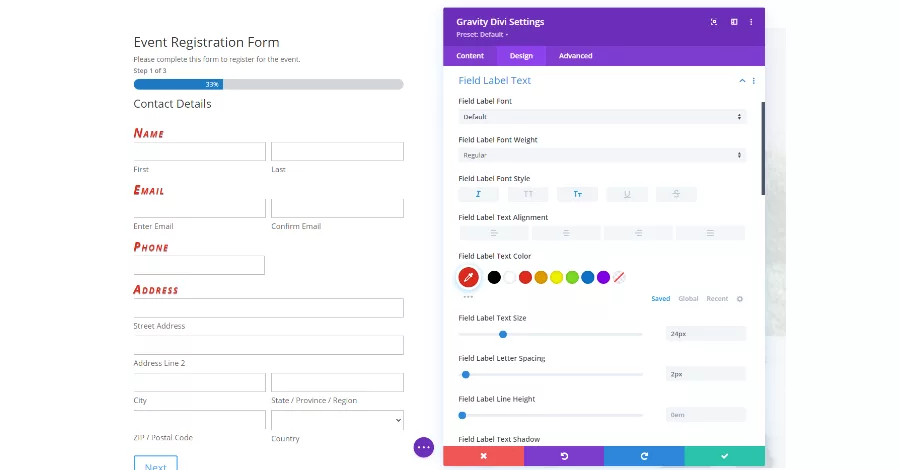This screenshot has height=470, width=899.
Task: Discard changes with the red X button
Action: (483, 456)
